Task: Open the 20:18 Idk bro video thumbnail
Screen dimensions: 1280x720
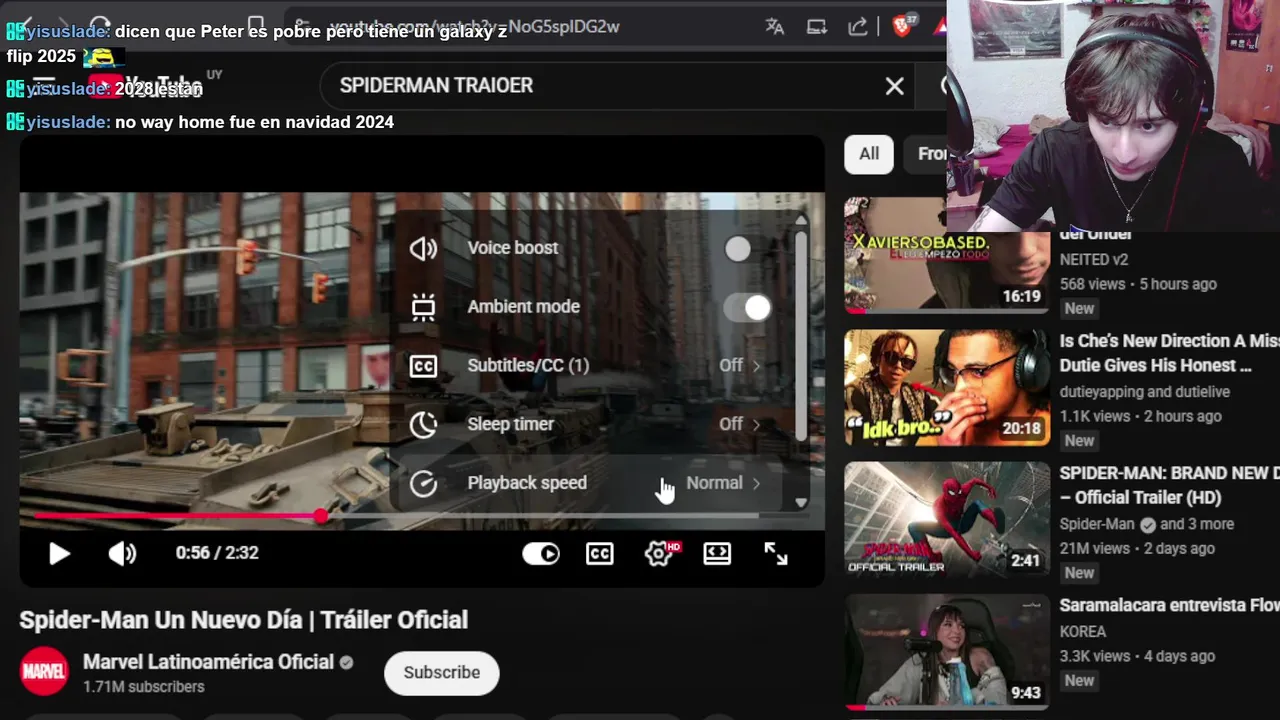Action: point(947,388)
